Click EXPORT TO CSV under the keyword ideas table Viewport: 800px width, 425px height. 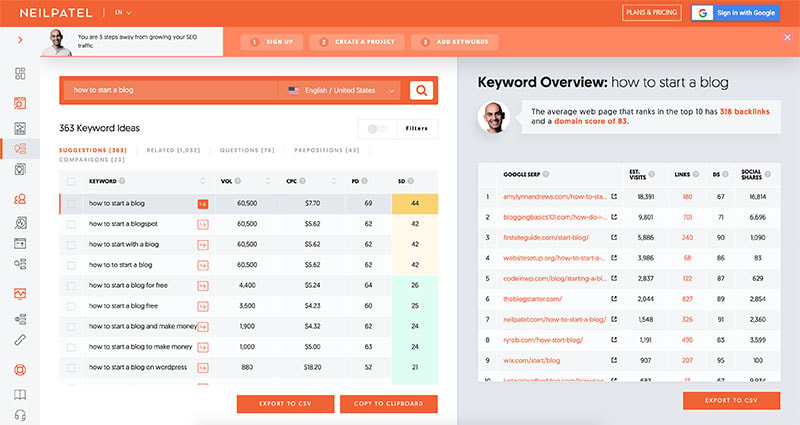[285, 404]
